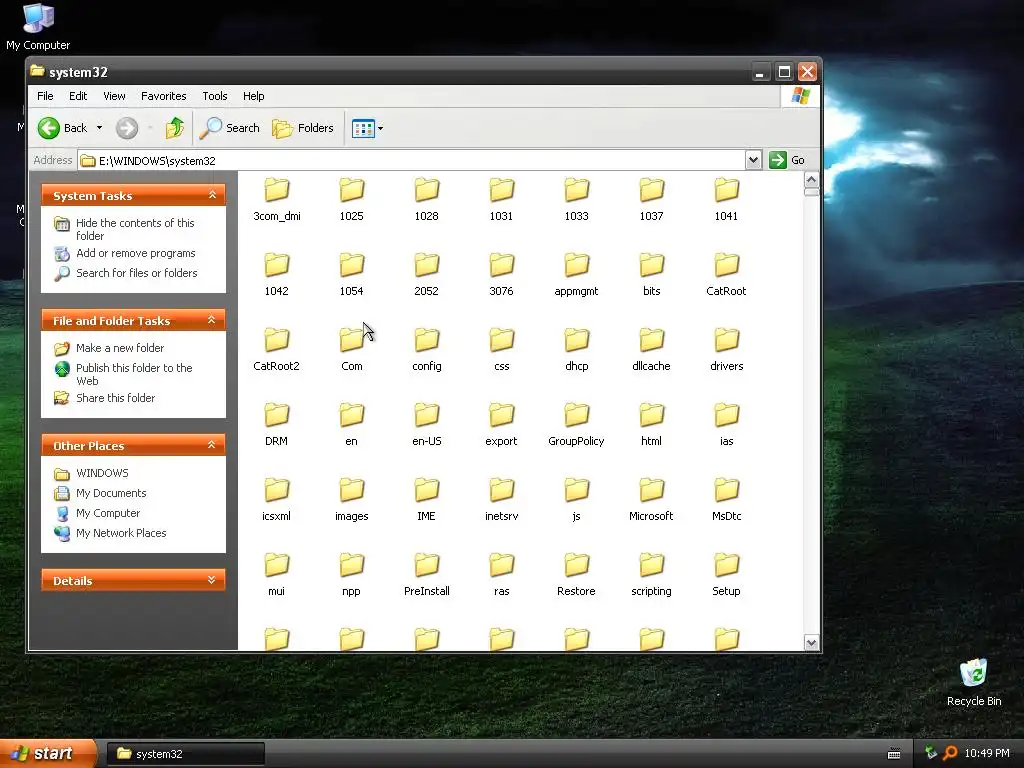Select the Restore folder
Viewport: 1024px width, 768px height.
[576, 575]
